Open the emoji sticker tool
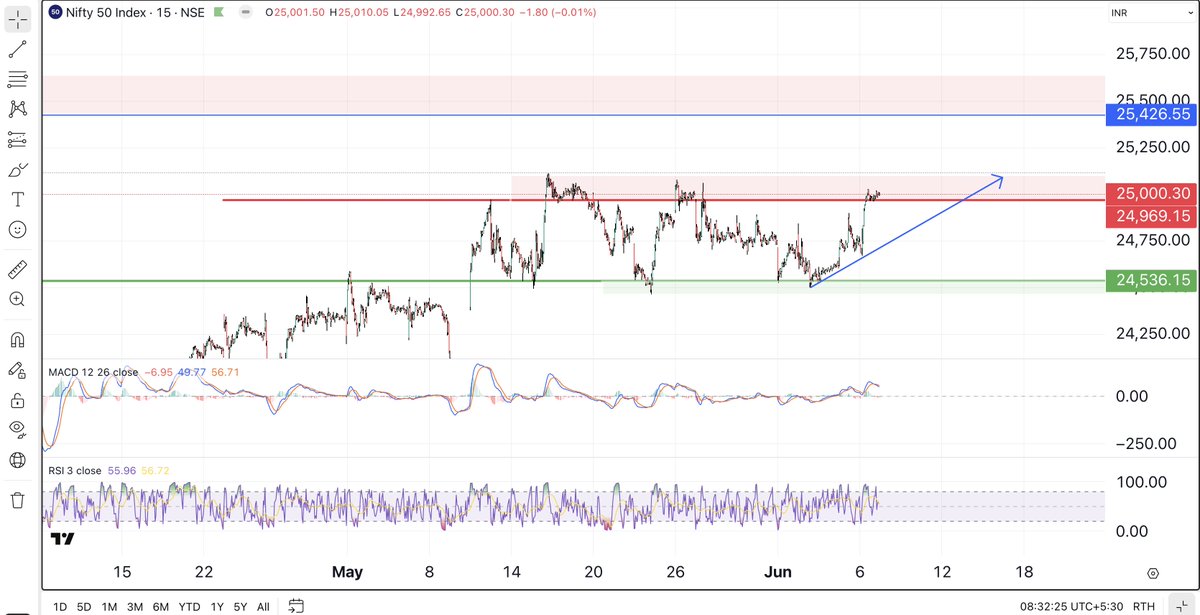The height and width of the screenshot is (615, 1200). coord(17,229)
